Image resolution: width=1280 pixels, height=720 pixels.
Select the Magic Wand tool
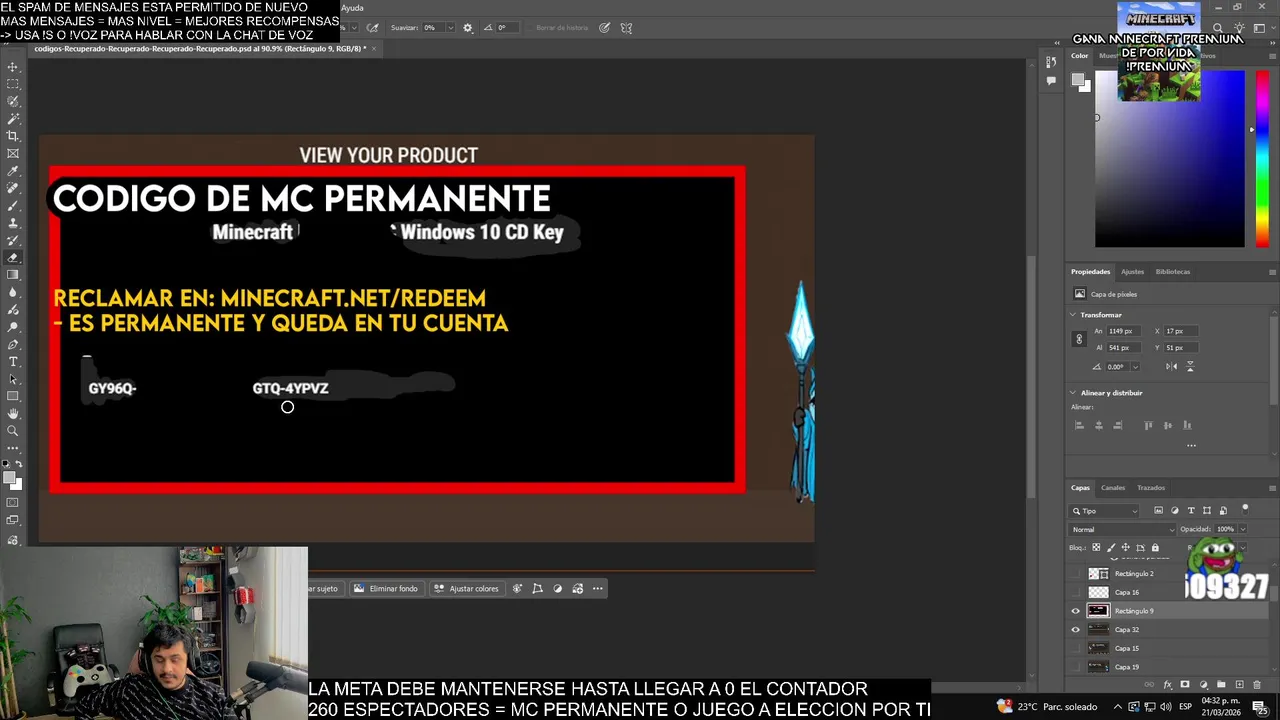point(13,119)
